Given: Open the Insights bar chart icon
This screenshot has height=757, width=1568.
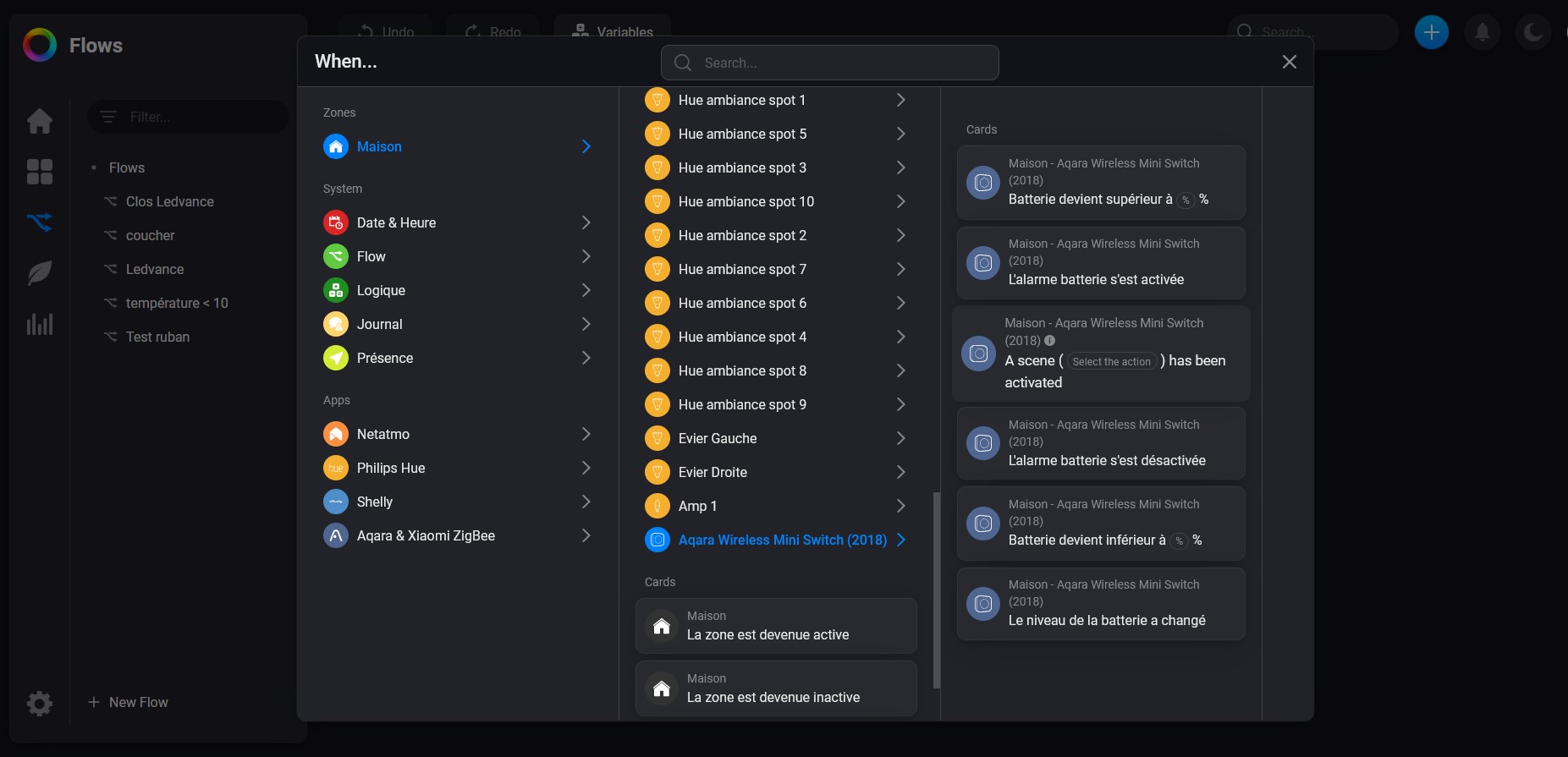Looking at the screenshot, I should (x=40, y=324).
